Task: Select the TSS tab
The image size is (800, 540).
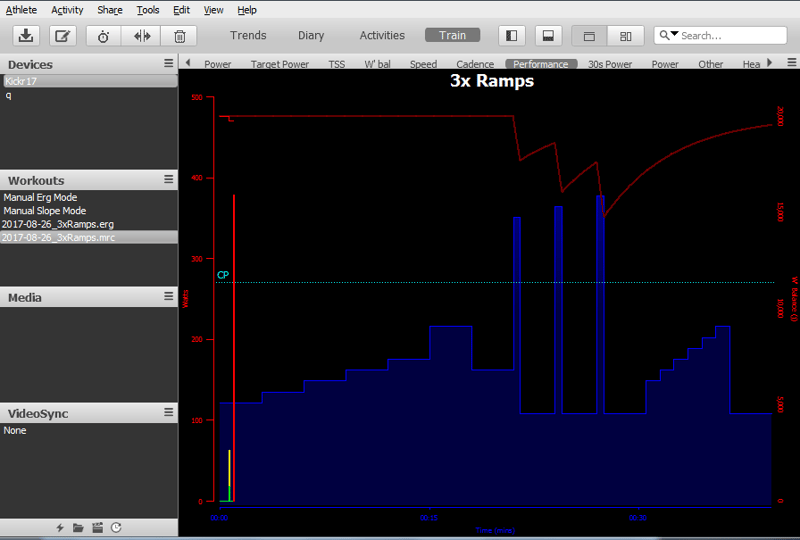Action: click(337, 64)
